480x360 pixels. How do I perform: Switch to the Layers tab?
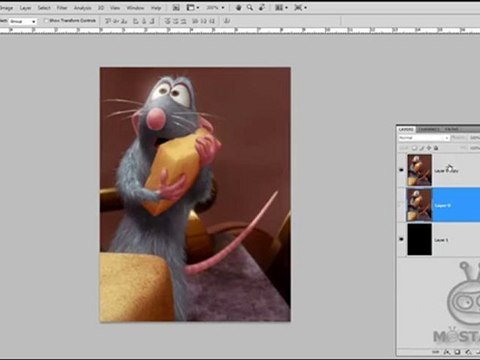[406, 129]
